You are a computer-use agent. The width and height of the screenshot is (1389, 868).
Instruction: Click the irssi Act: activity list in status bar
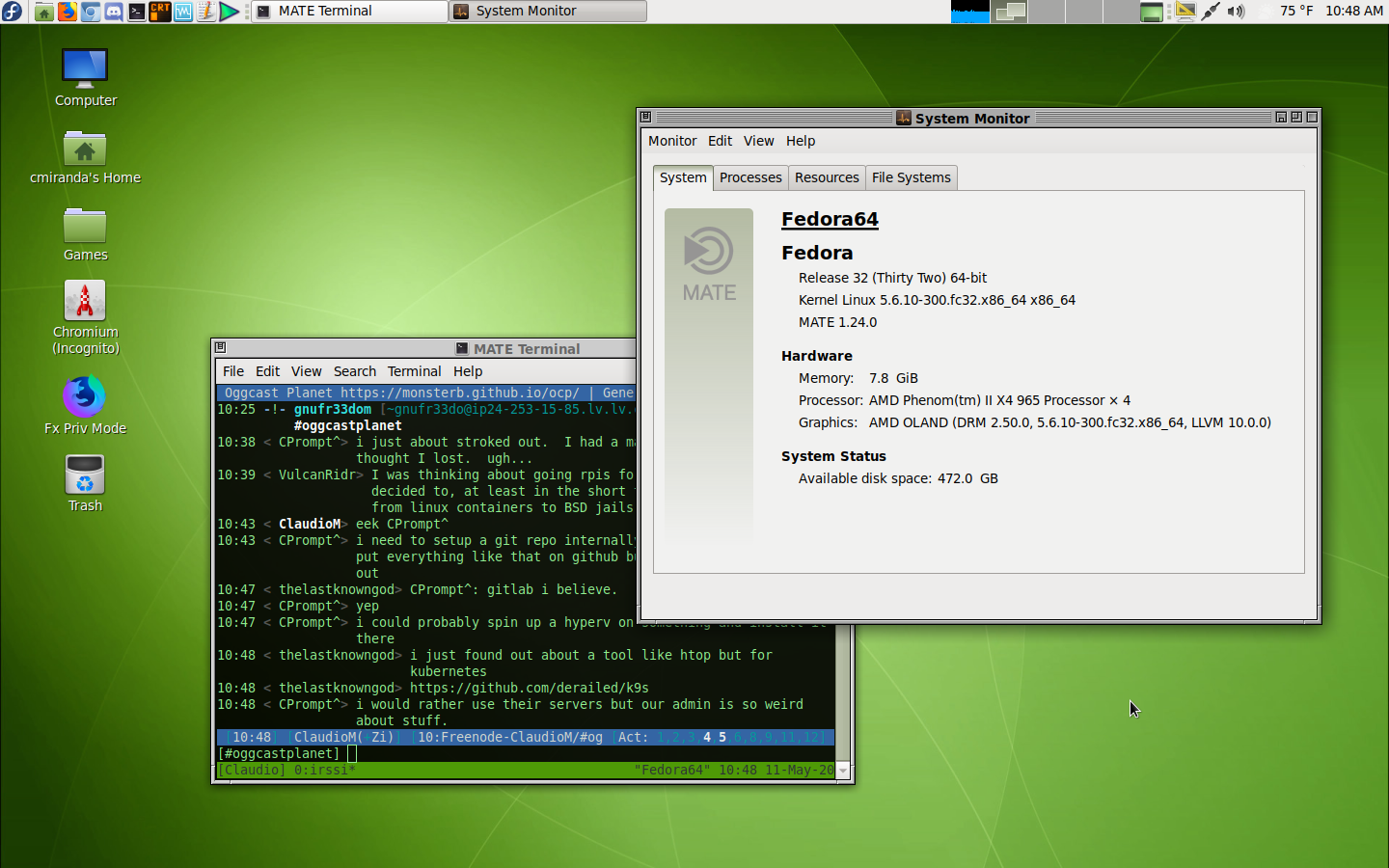coord(722,737)
